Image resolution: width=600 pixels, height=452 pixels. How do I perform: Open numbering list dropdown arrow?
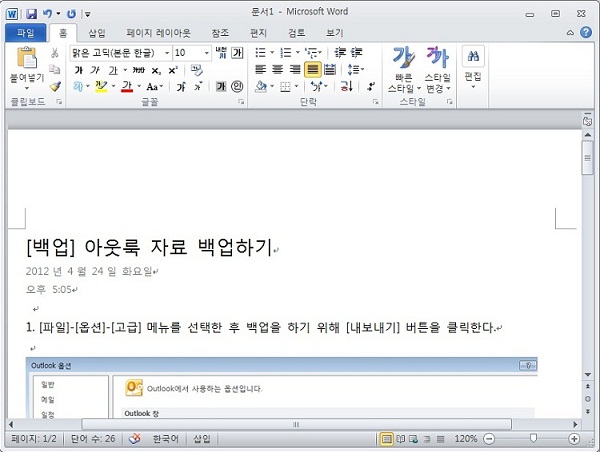pyautogui.click(x=297, y=52)
